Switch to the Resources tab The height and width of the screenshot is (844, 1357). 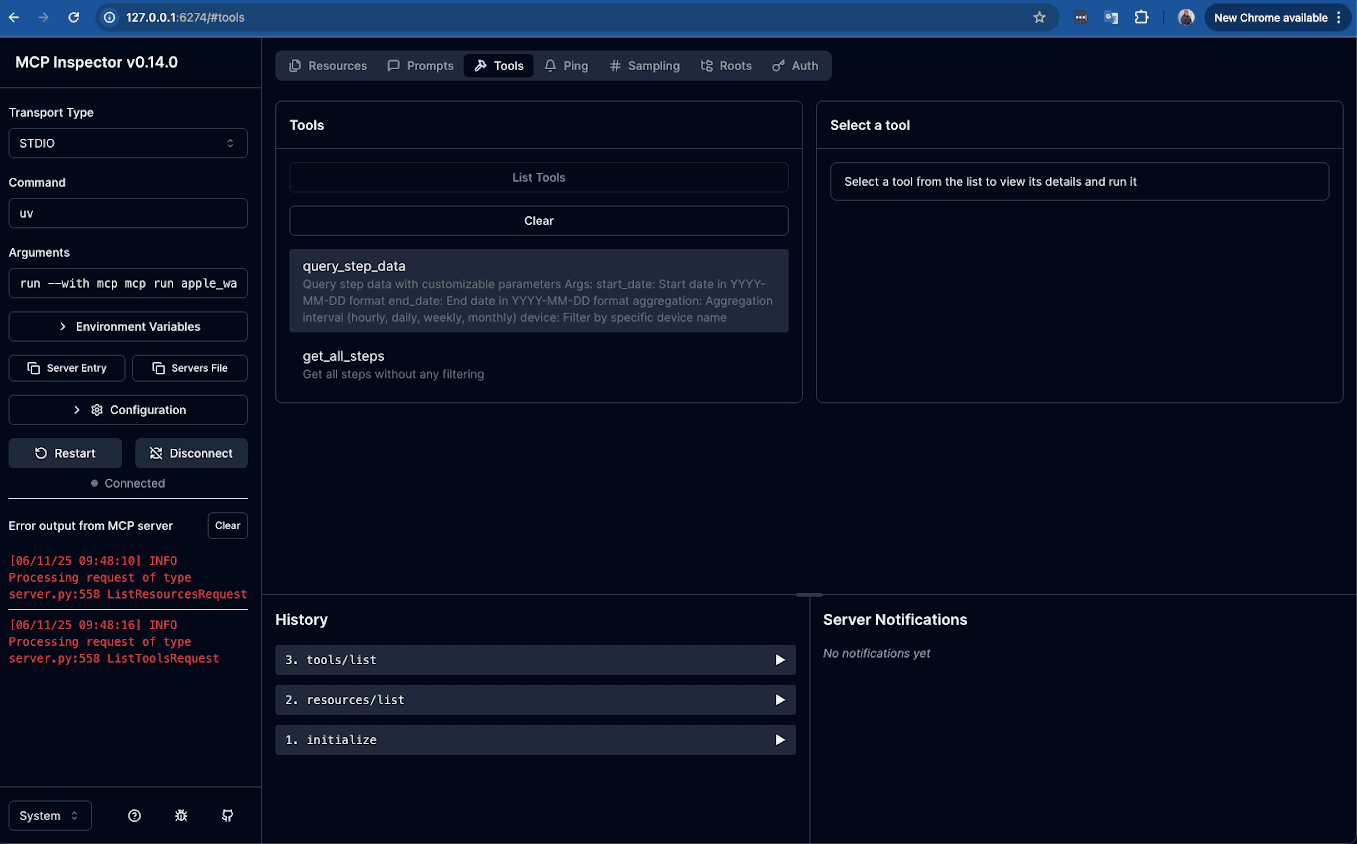point(328,66)
